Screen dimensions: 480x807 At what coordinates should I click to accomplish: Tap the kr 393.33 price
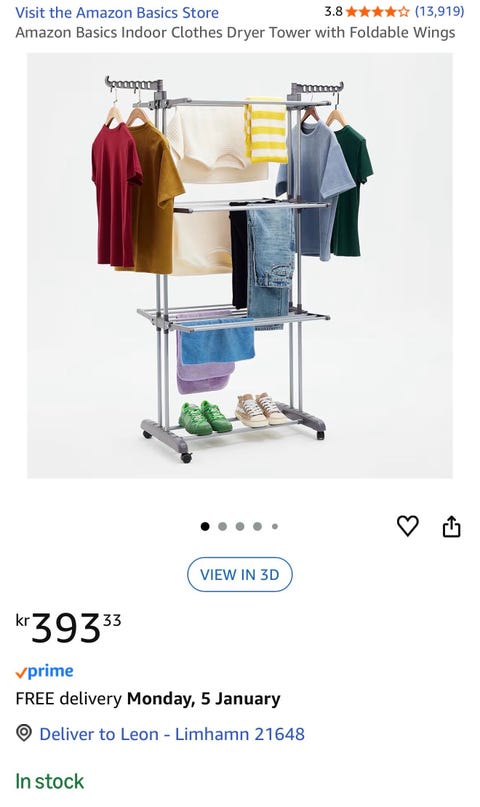[x=68, y=627]
